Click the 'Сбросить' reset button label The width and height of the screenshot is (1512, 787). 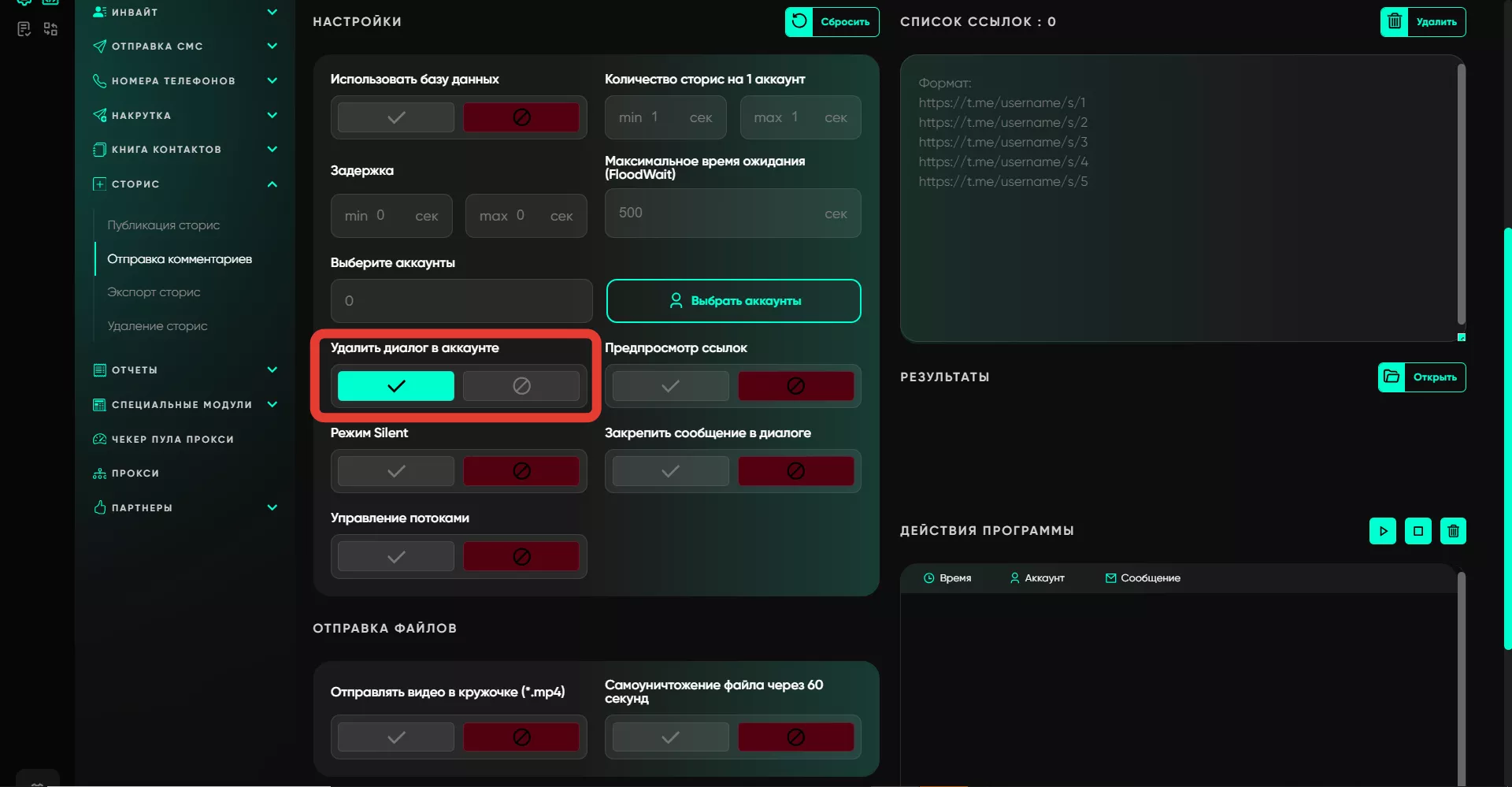point(845,22)
